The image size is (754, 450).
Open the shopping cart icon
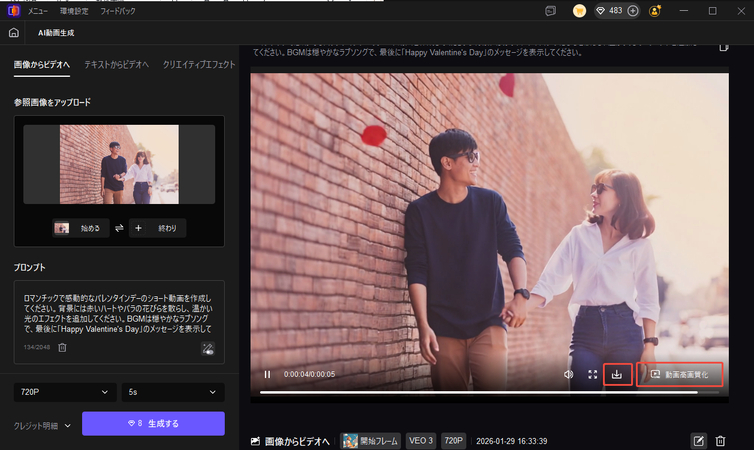[x=579, y=11]
